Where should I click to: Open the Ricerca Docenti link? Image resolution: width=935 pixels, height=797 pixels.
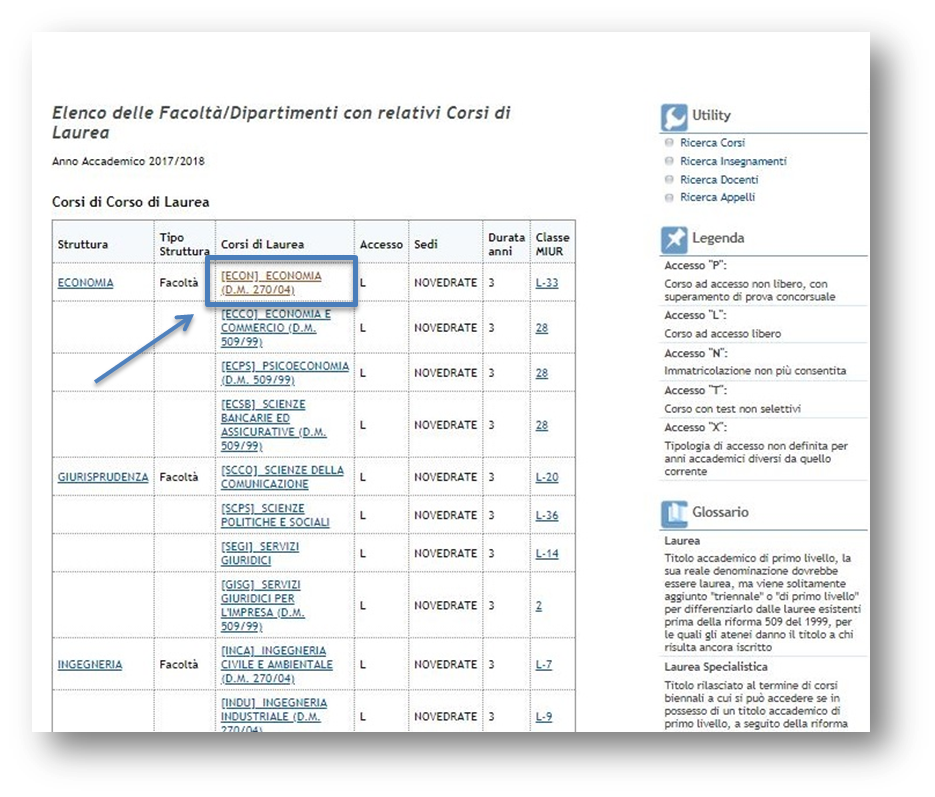click(719, 179)
